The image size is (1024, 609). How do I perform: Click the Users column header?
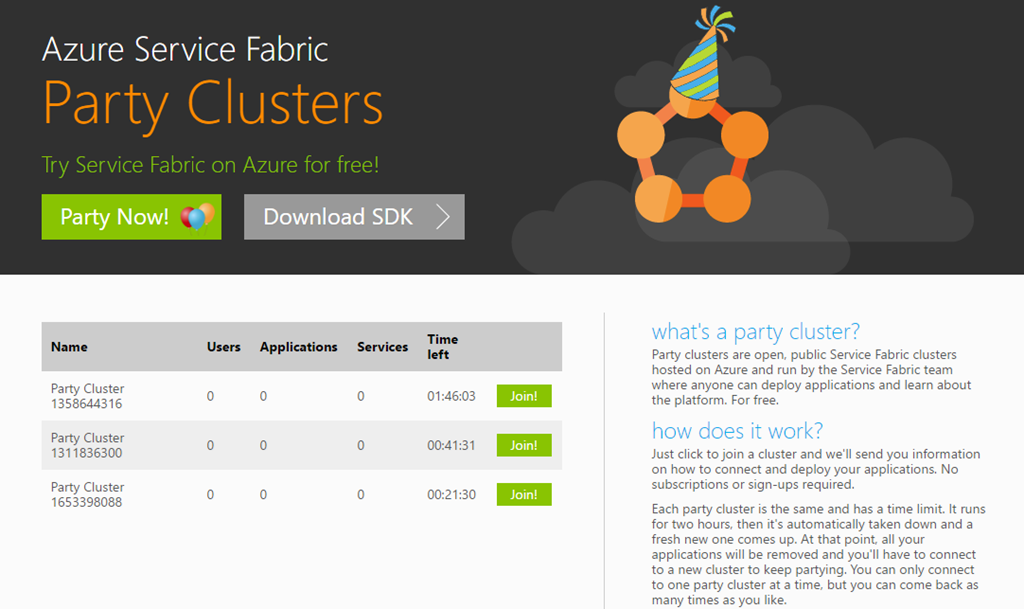pos(223,347)
